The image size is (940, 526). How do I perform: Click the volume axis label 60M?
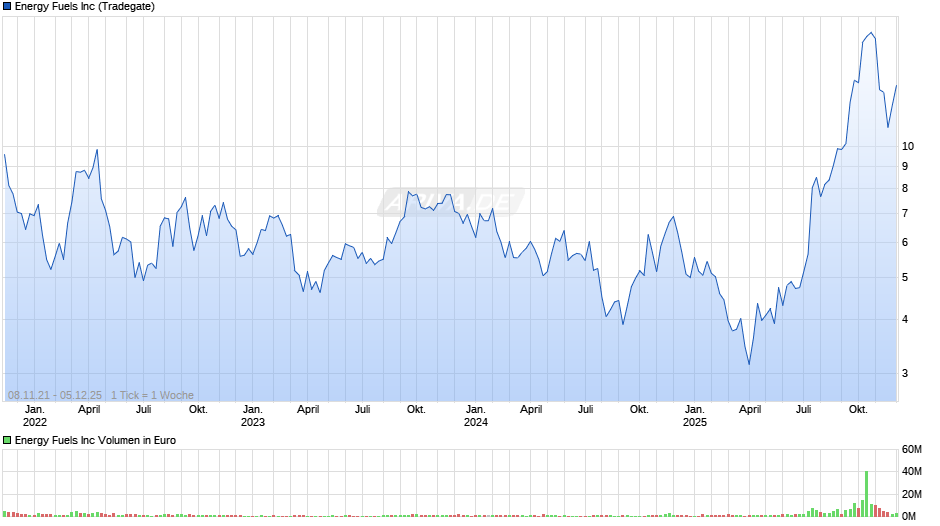click(911, 450)
